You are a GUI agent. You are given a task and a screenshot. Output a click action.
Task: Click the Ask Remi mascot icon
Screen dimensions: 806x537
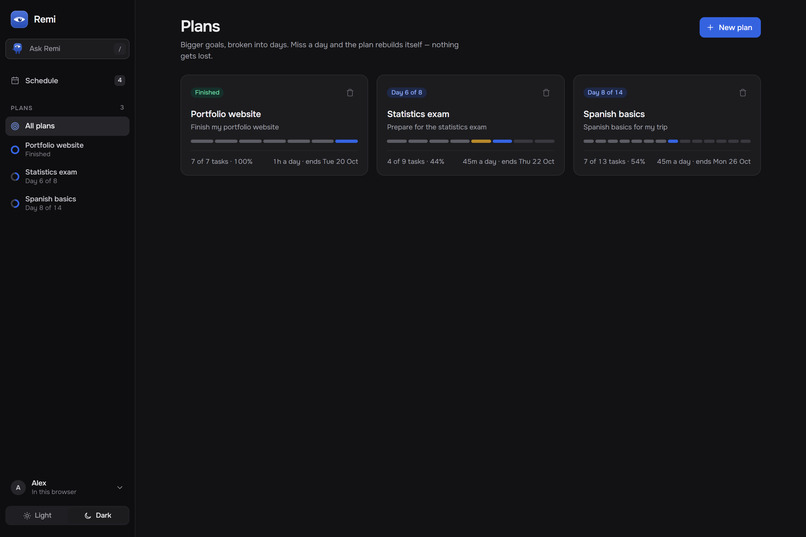pyautogui.click(x=17, y=48)
